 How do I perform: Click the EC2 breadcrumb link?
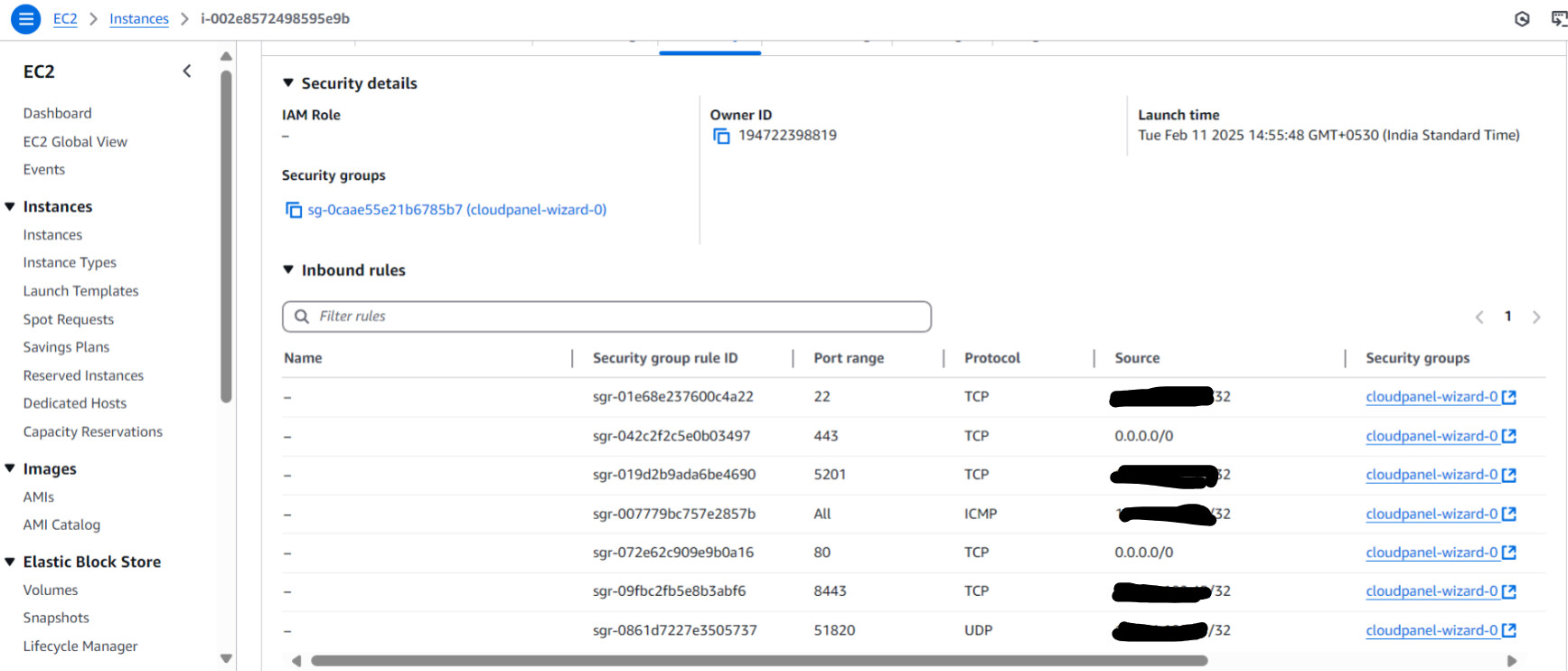[65, 19]
